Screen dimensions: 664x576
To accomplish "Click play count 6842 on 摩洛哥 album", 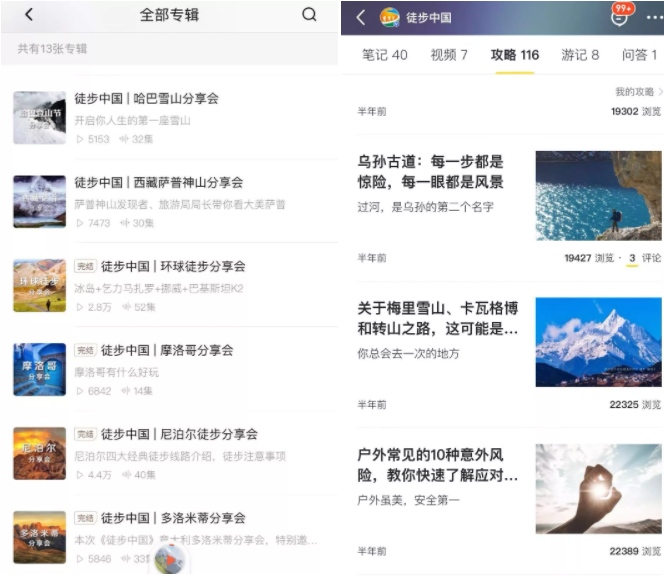I will [x=94, y=390].
